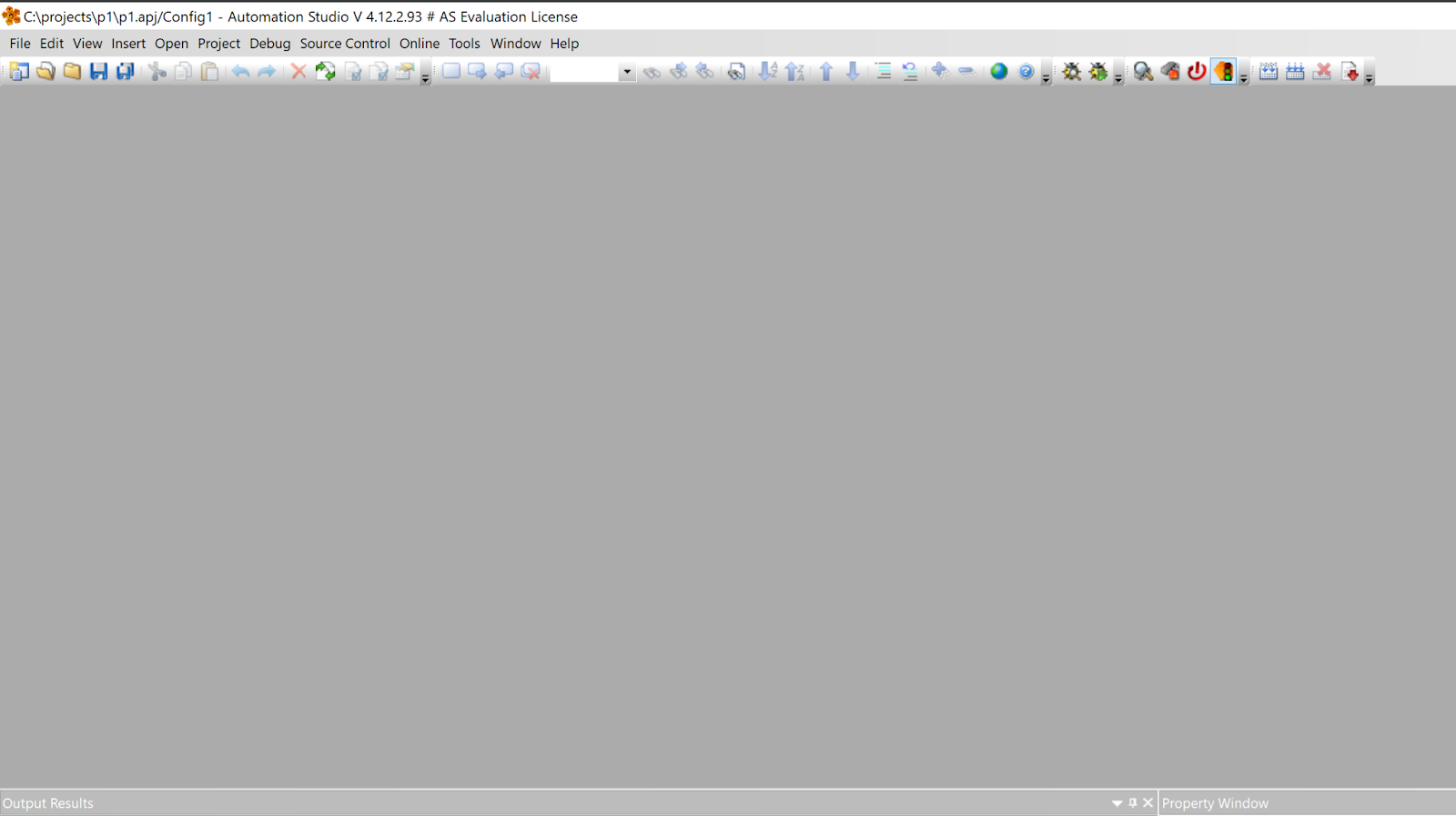The image size is (1456, 816).
Task: Expand toolbar overflow arrow after Help icon
Action: (x=1046, y=79)
